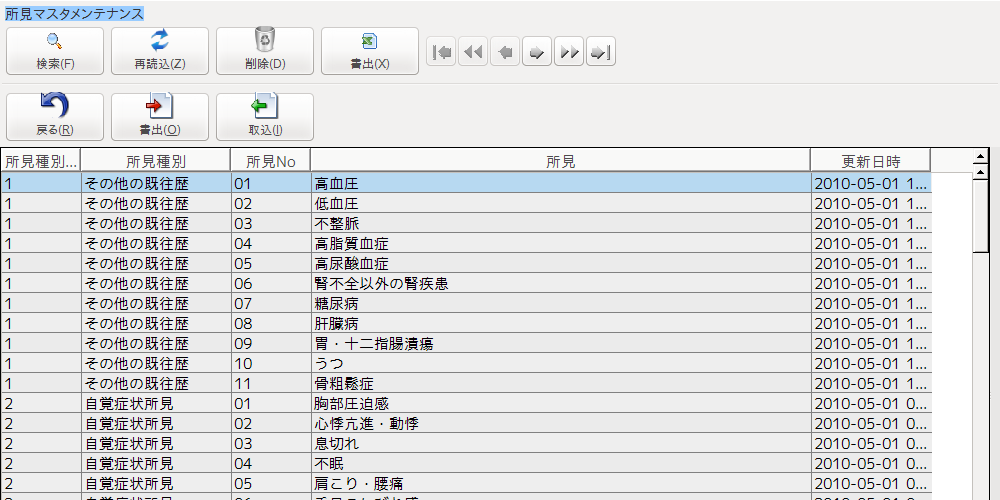1000x500 pixels.
Task: Click the vertical scrollbar thumb
Action: (x=981, y=216)
